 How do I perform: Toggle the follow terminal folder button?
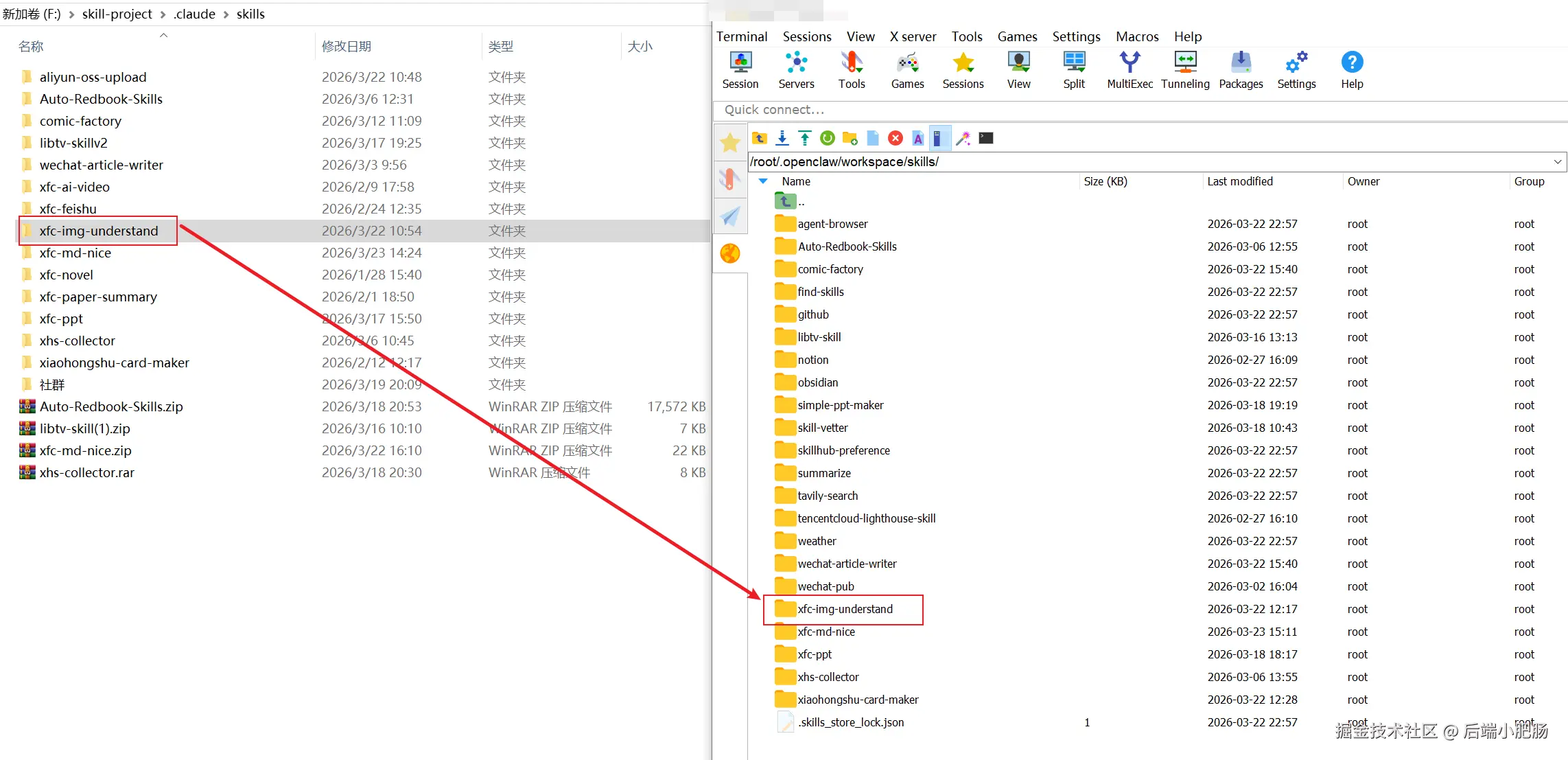(x=940, y=138)
